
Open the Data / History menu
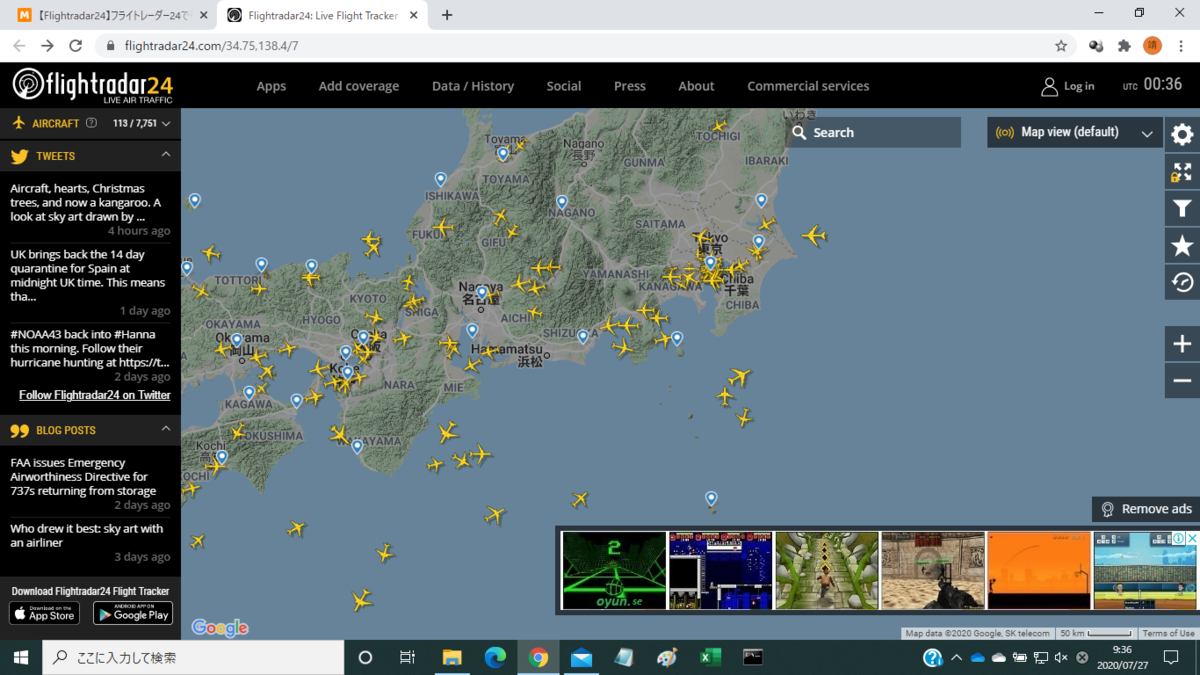(x=473, y=86)
